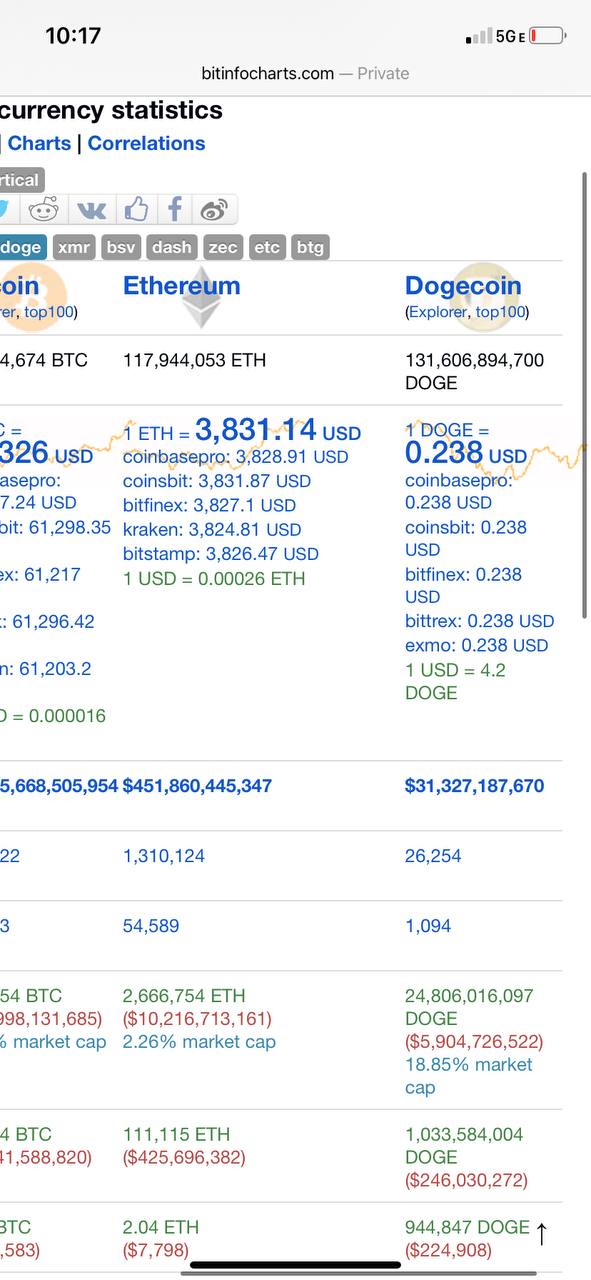Toggle the zec coin tag

tap(223, 247)
